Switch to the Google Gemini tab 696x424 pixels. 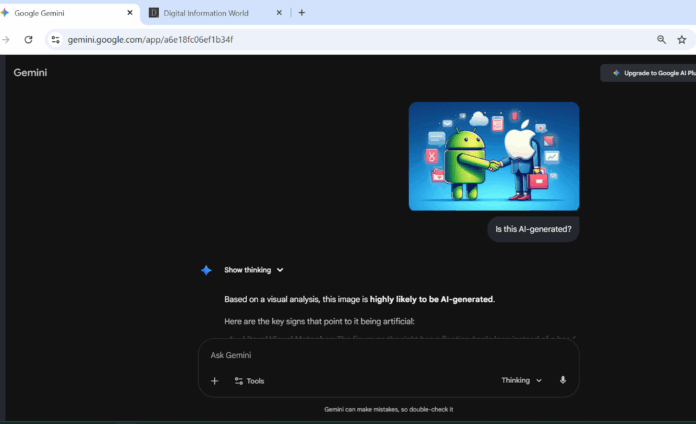click(67, 13)
